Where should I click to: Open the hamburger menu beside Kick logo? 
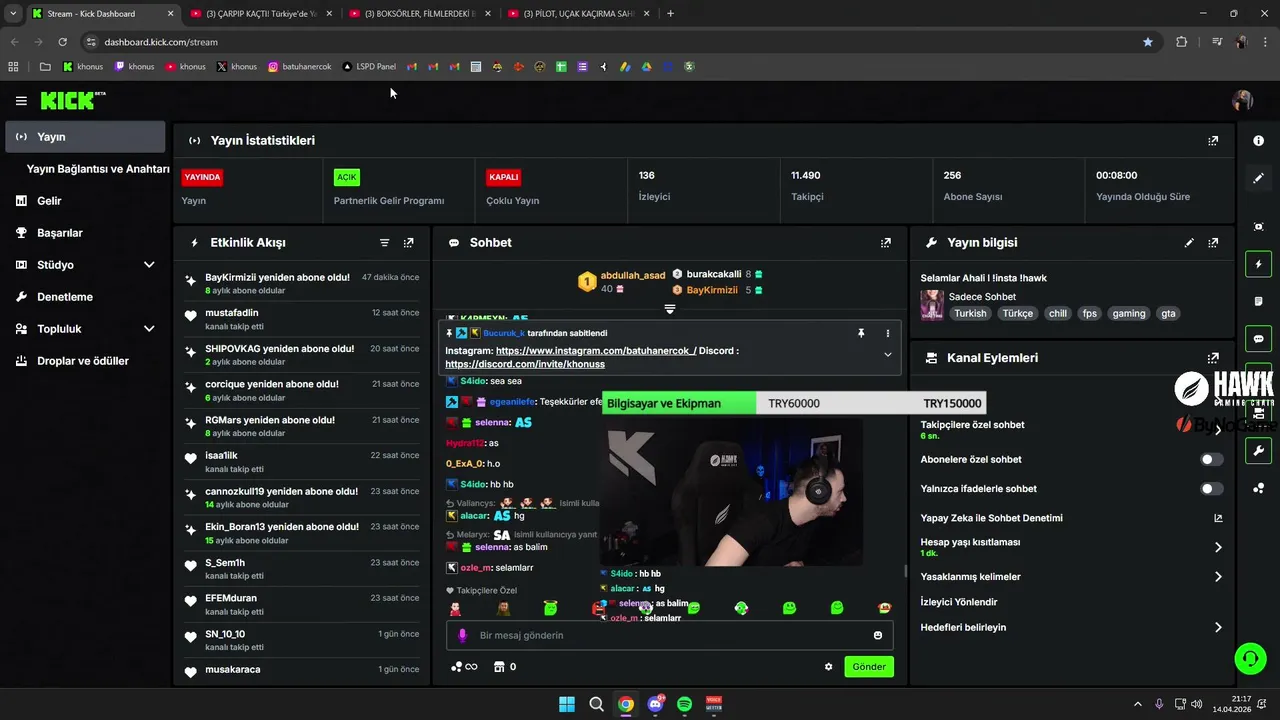(21, 101)
